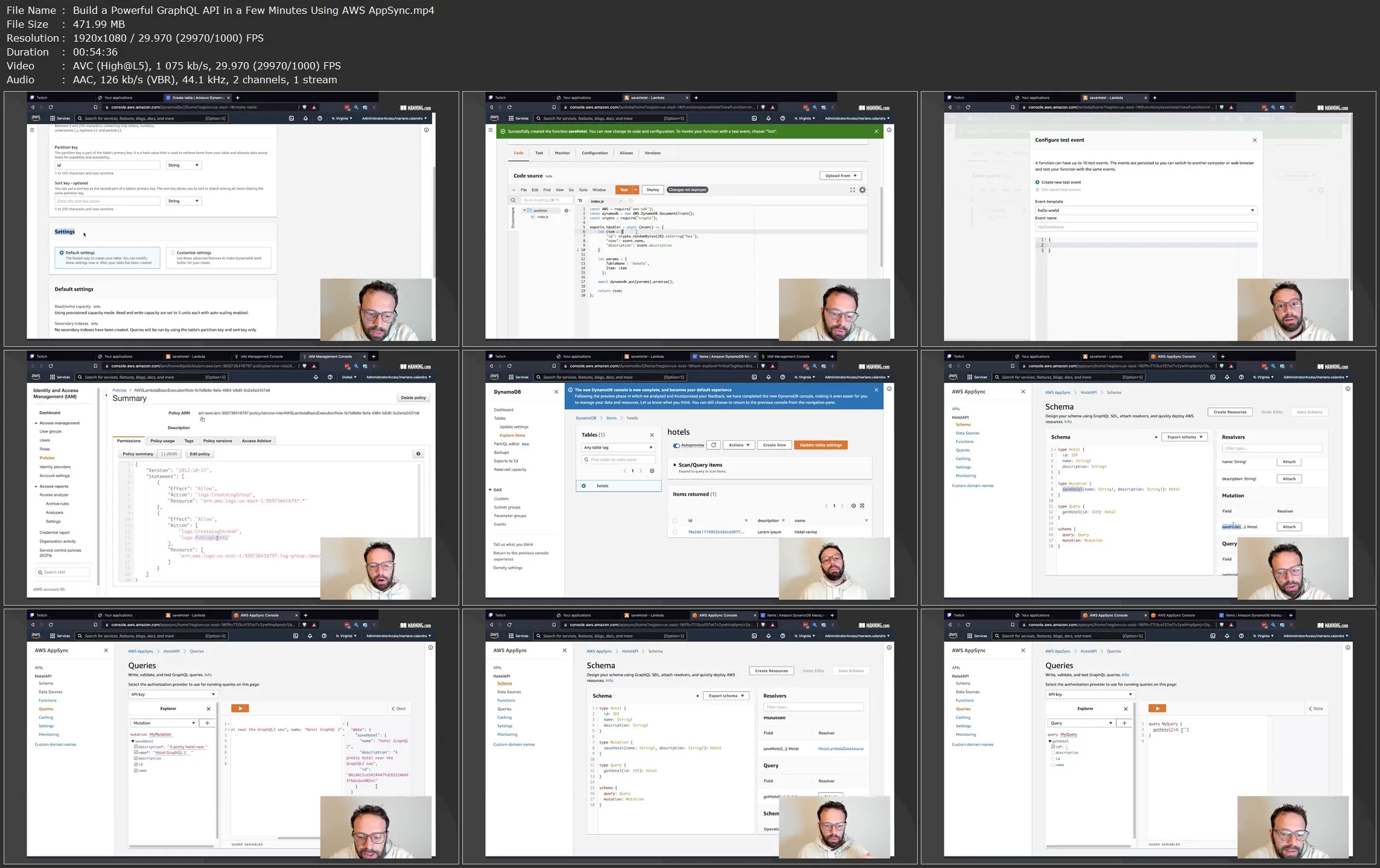Viewport: 1380px width, 868px height.
Task: Open Export schema dropdown in Attach-buttons Schema thumbnail
Action: tap(1184, 437)
